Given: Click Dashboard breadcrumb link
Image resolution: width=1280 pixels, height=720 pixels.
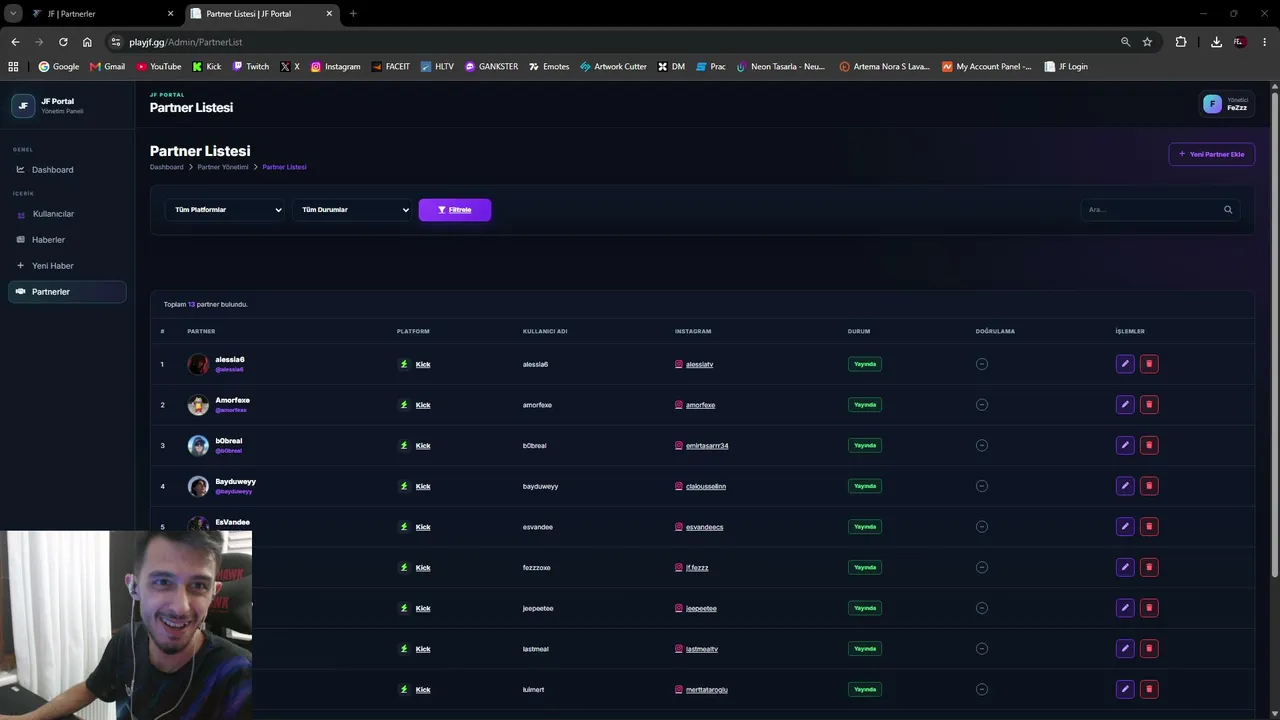Looking at the screenshot, I should 167,167.
